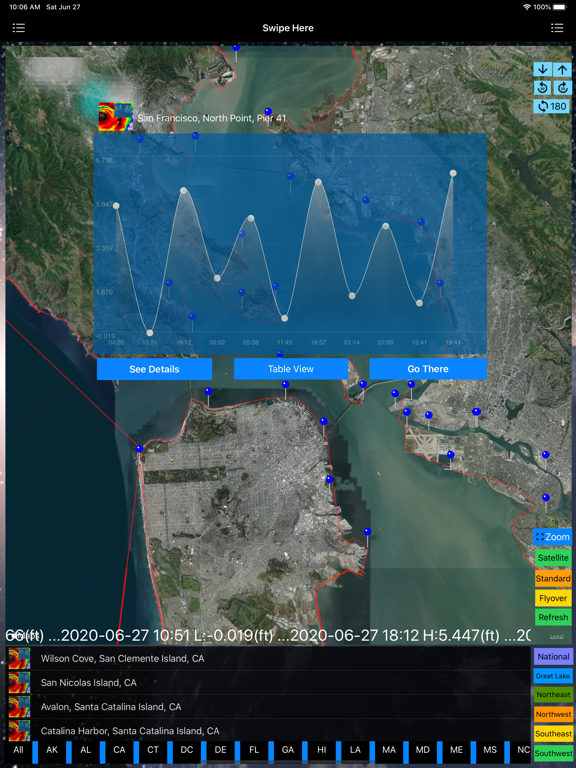576x768 pixels.
Task: Select the National region filter
Action: [x=553, y=656]
